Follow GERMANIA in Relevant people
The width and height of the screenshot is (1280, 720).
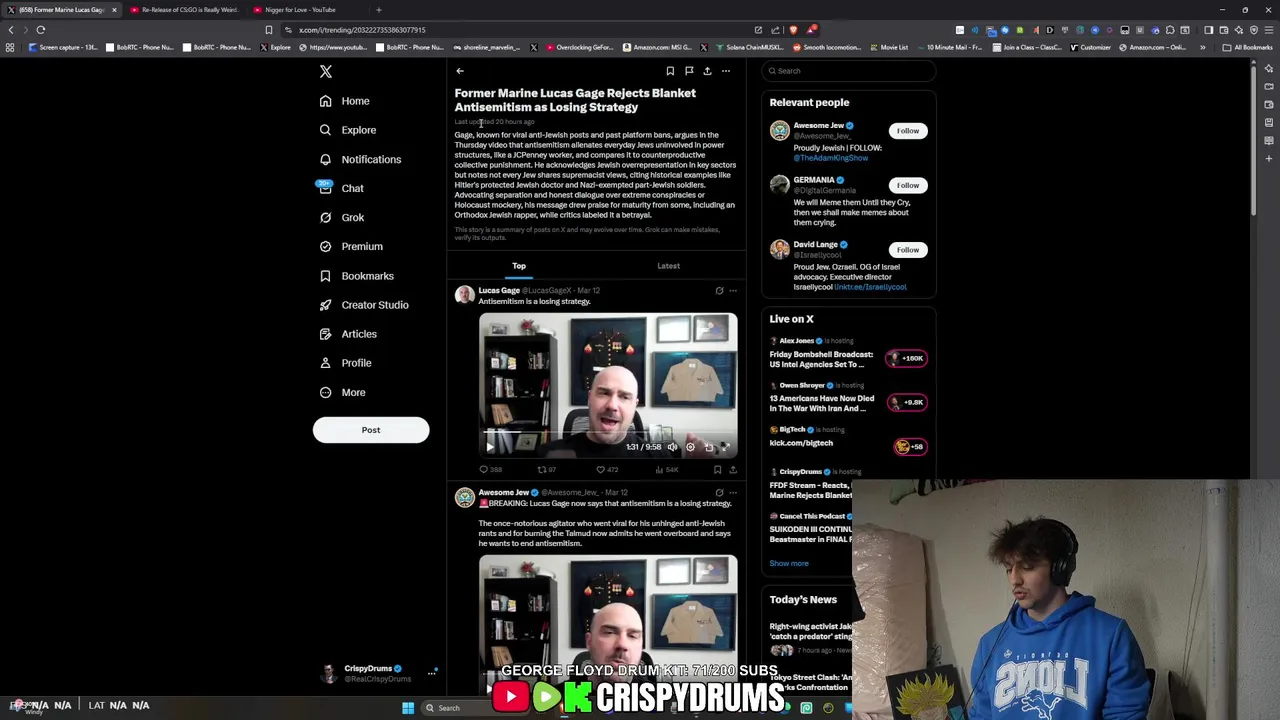[x=908, y=185]
